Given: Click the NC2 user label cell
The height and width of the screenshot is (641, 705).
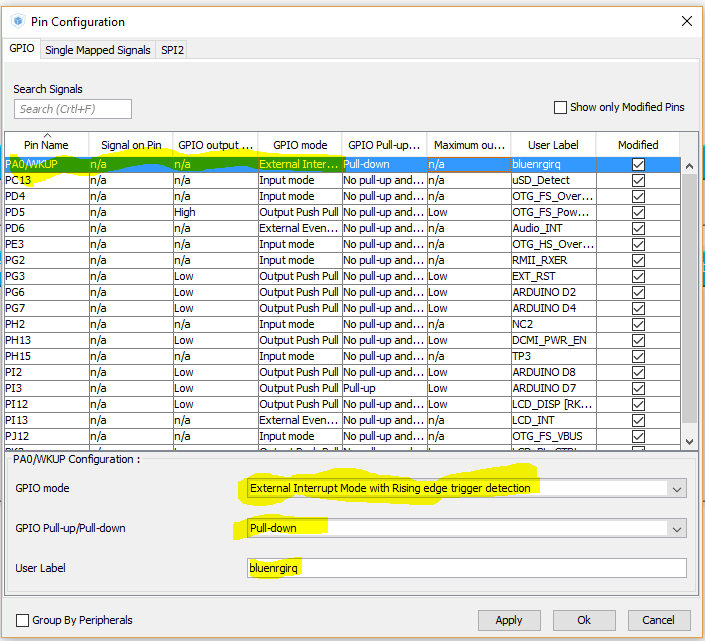Looking at the screenshot, I should 553,325.
